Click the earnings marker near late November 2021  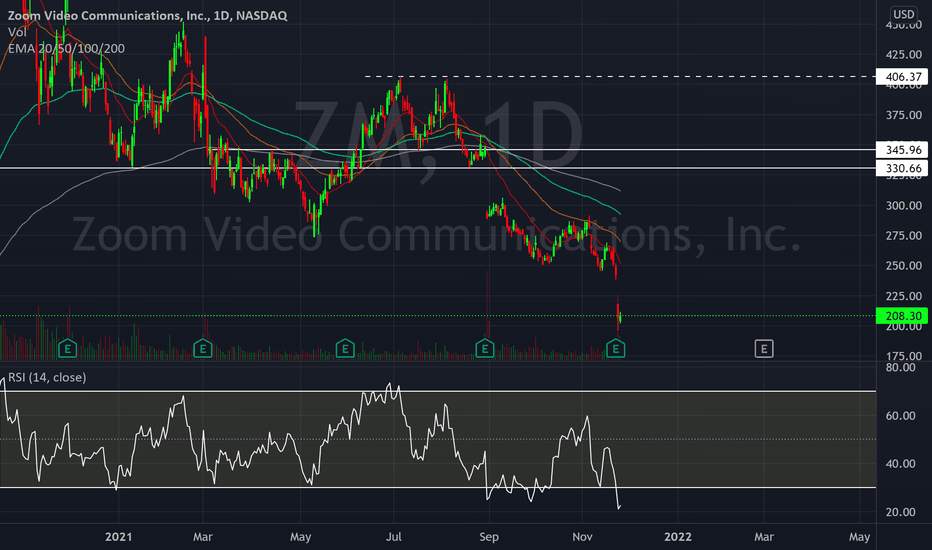[x=615, y=348]
